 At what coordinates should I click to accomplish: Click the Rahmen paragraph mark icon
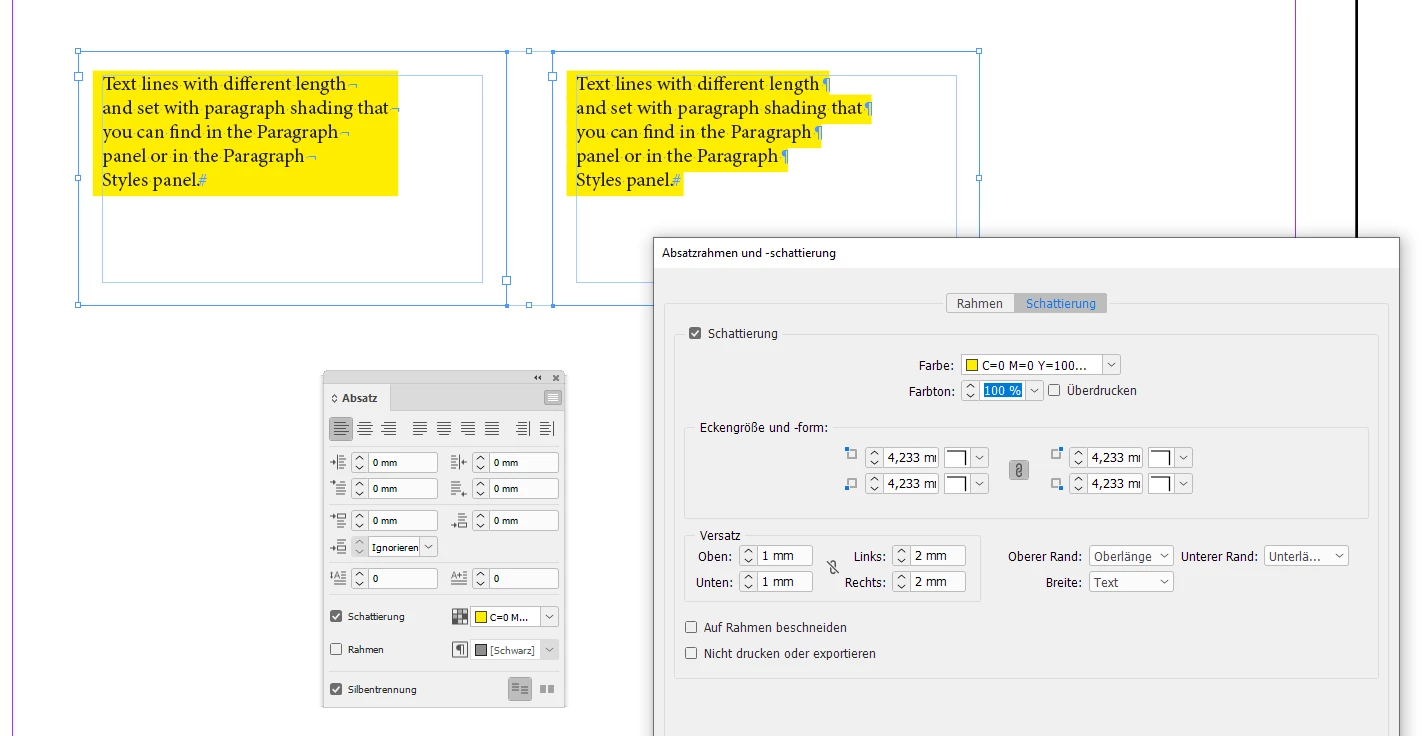(460, 650)
